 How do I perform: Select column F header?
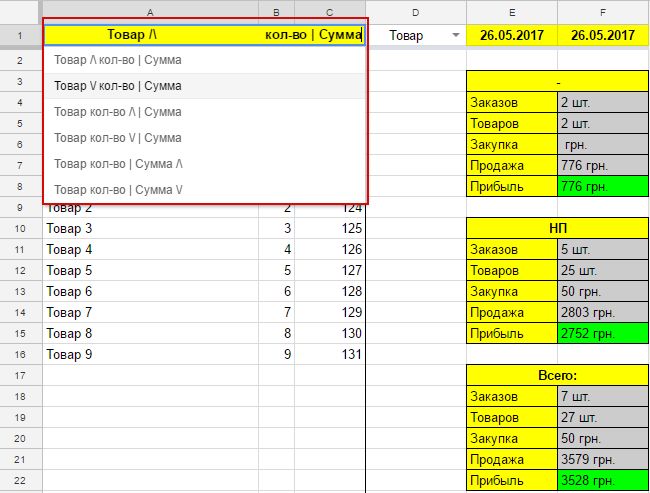tap(603, 12)
